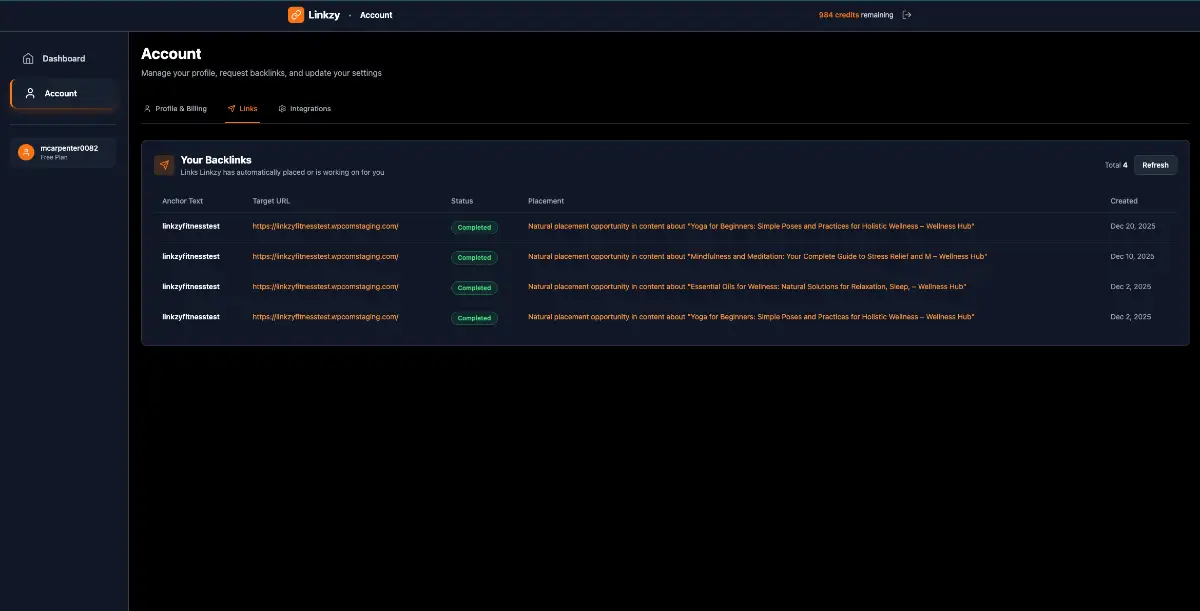Click the Created column header
The width and height of the screenshot is (1200, 611).
pos(1124,201)
